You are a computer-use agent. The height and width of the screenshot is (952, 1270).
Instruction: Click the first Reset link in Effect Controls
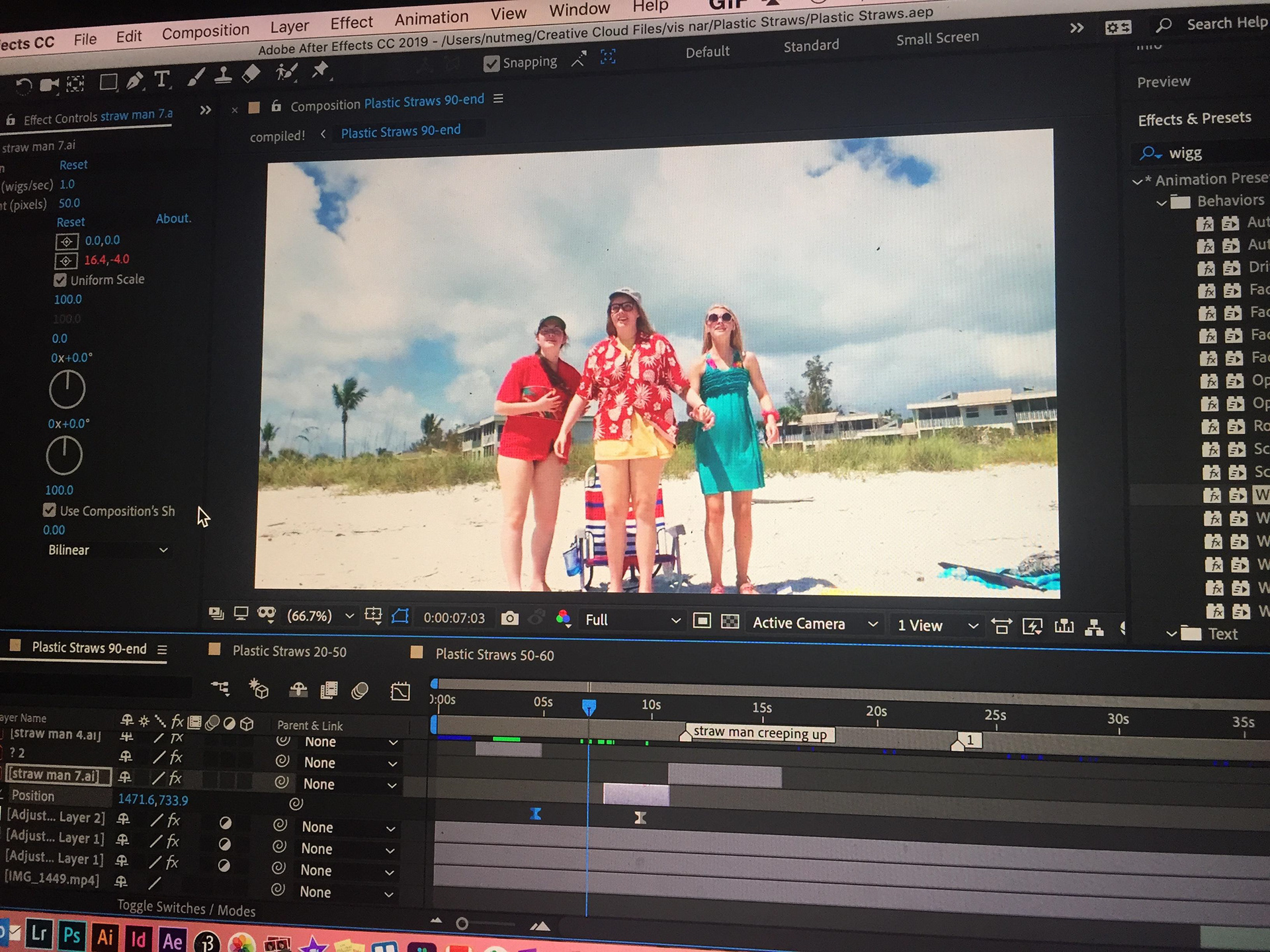coord(73,165)
